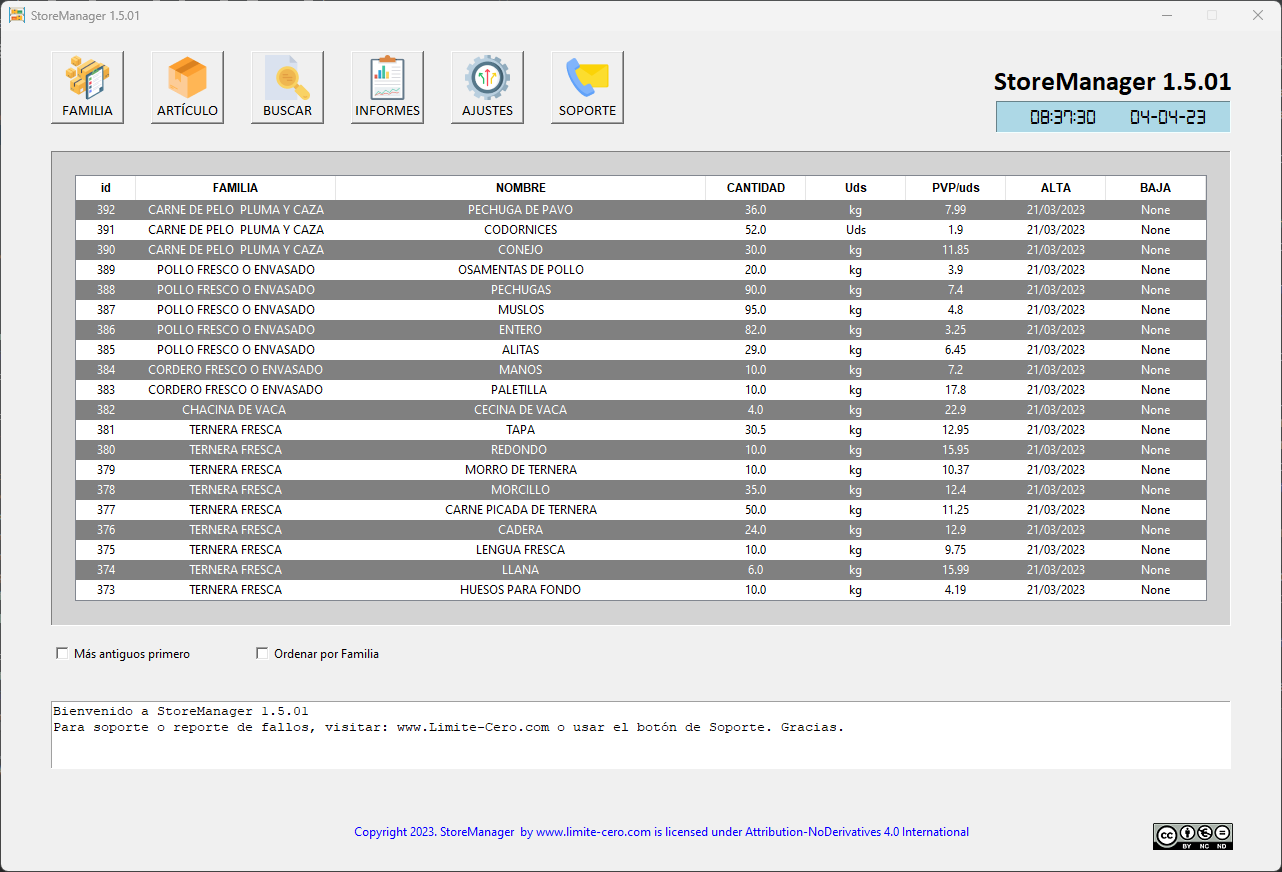Select the LLANA row

click(641, 570)
